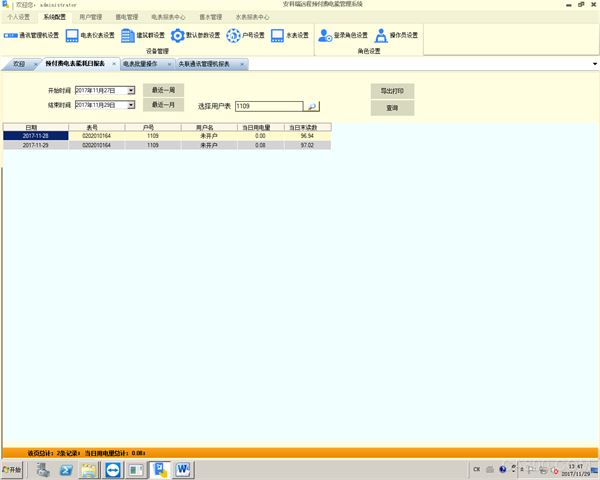Click the magnifier icon beside user table field

click(x=312, y=106)
